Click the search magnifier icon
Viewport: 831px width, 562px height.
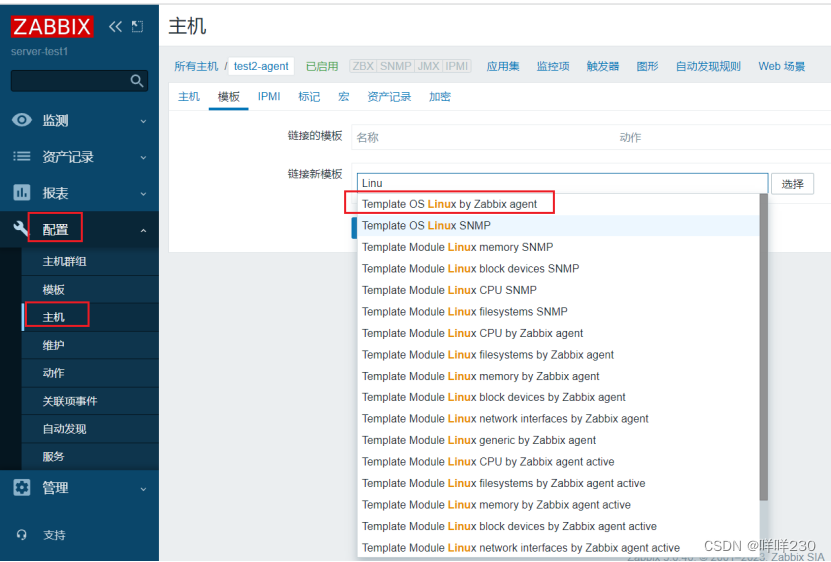pyautogui.click(x=137, y=81)
